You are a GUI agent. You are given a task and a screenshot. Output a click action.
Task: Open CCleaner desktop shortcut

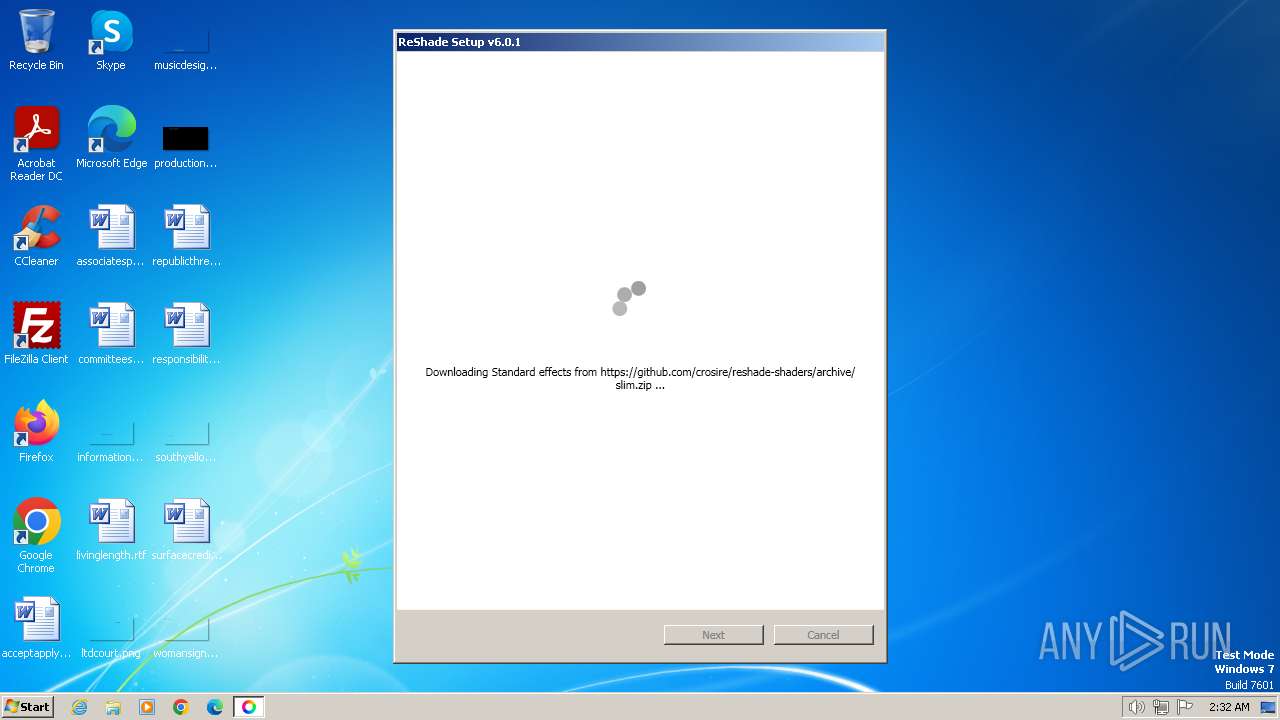point(36,236)
